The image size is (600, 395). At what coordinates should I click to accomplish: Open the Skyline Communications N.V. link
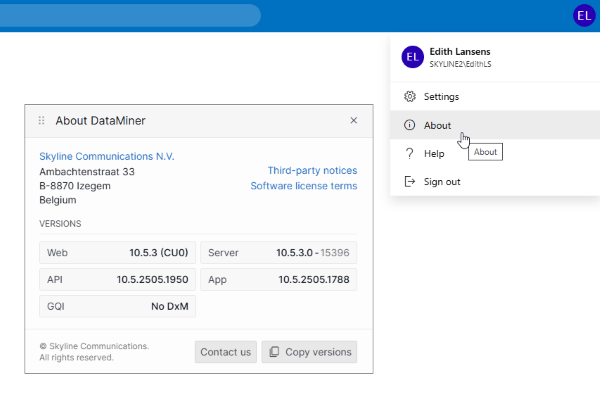pyautogui.click(x=107, y=157)
